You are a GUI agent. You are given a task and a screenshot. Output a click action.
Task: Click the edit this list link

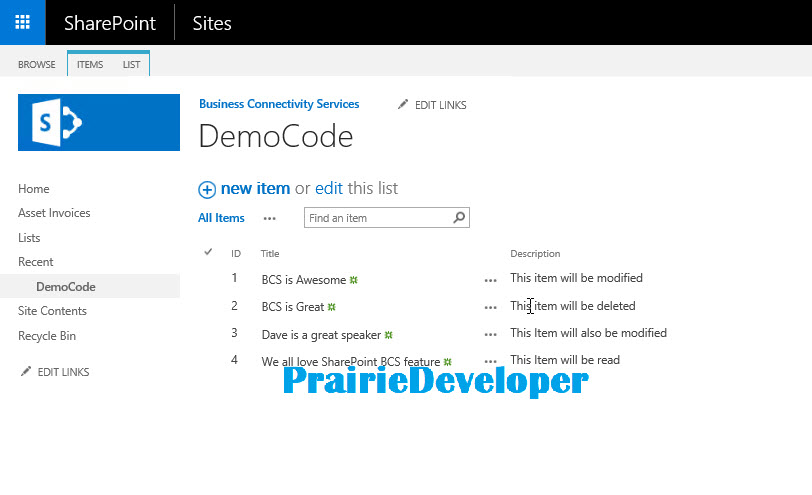click(329, 188)
